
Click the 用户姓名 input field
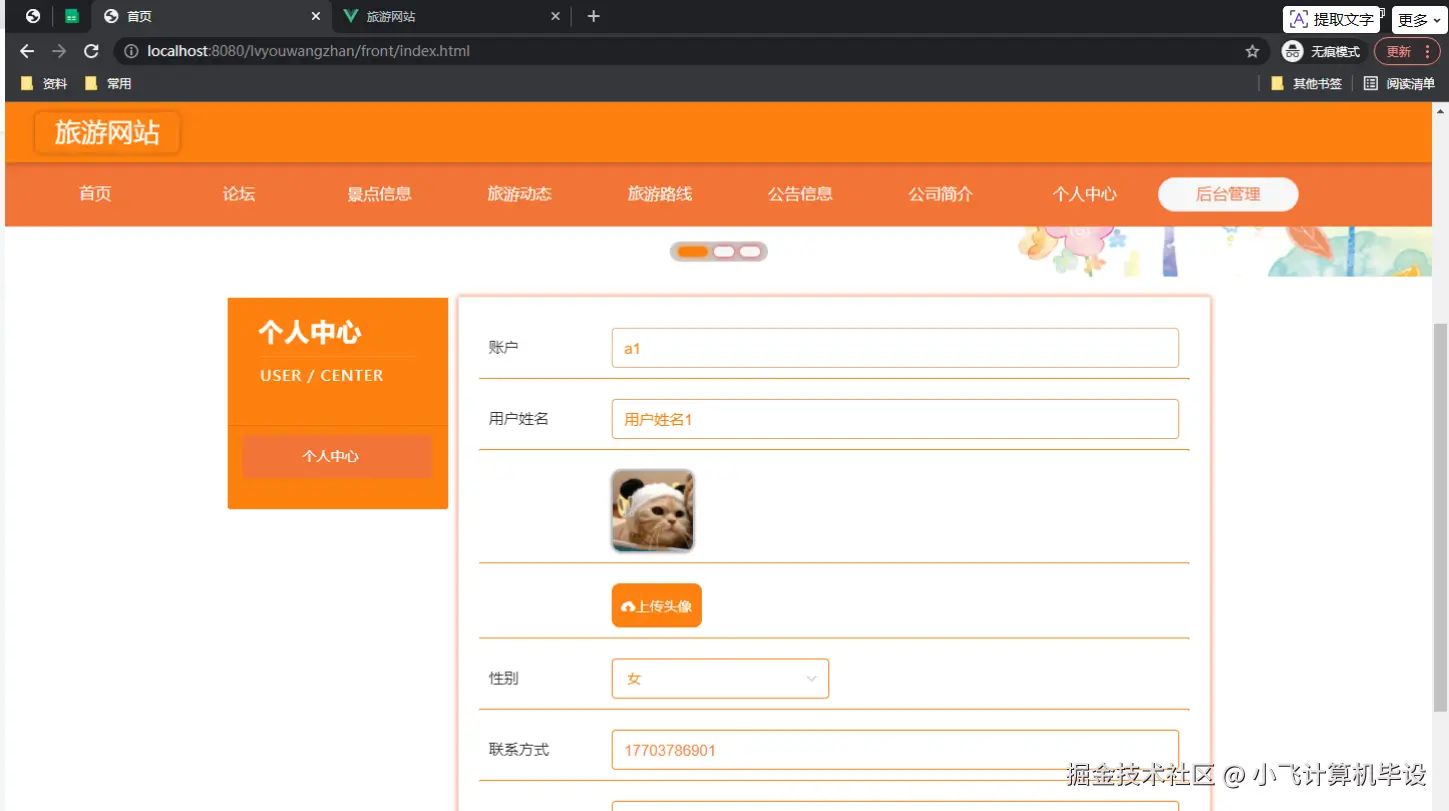895,419
